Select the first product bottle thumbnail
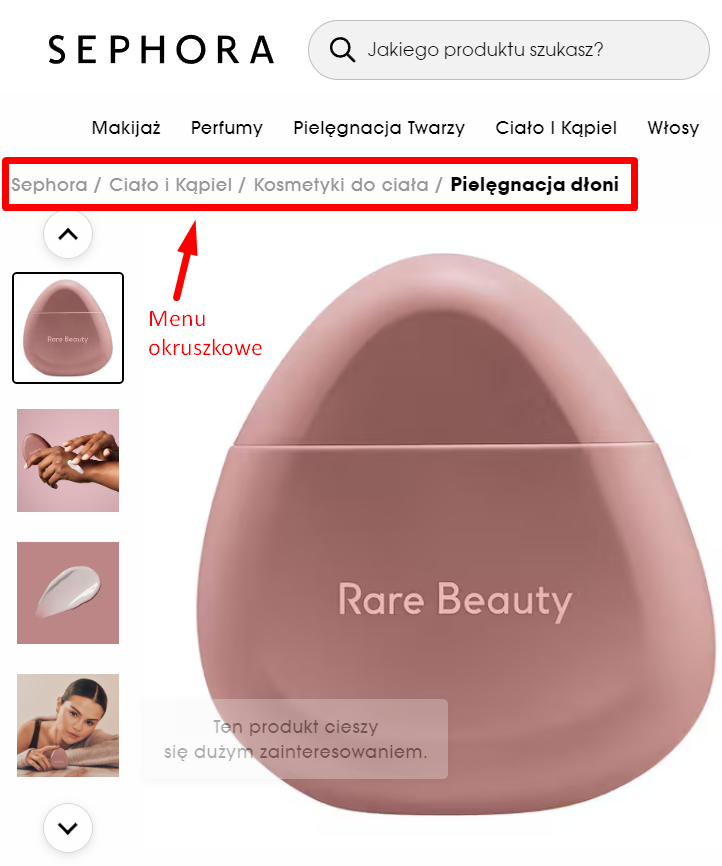This screenshot has width=722, height=866. (68, 328)
